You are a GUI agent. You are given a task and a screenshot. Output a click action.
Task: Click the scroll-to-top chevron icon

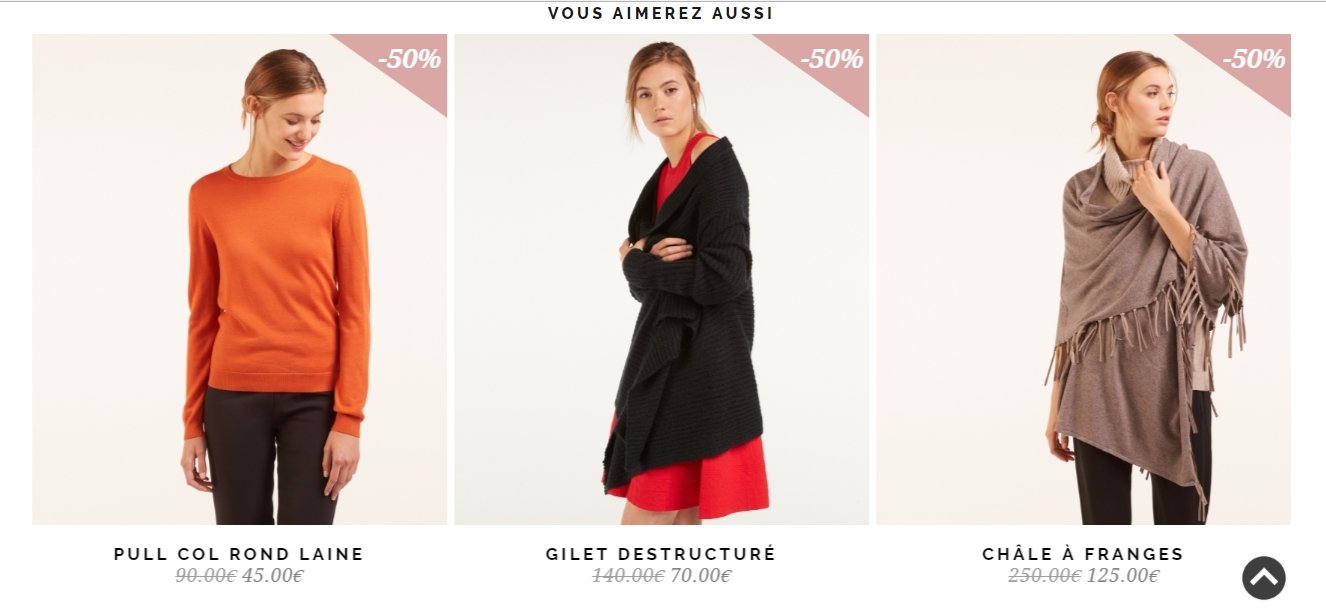point(1264,578)
